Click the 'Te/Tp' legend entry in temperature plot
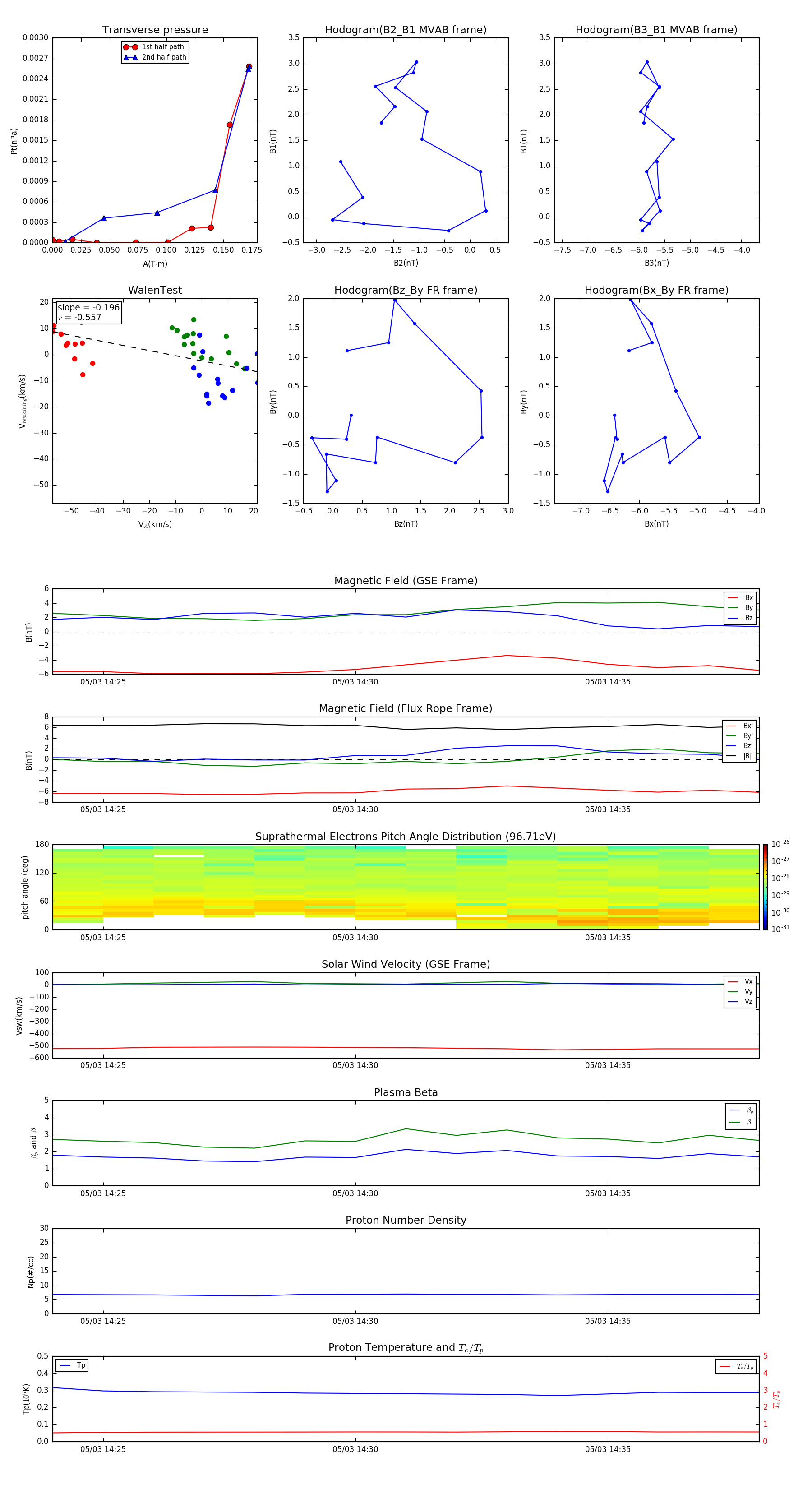This screenshot has height=1489, width=812. click(736, 1367)
